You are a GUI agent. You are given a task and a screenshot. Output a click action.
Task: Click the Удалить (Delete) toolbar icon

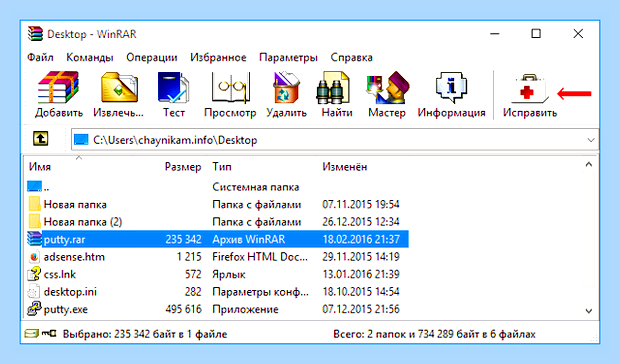(x=286, y=87)
